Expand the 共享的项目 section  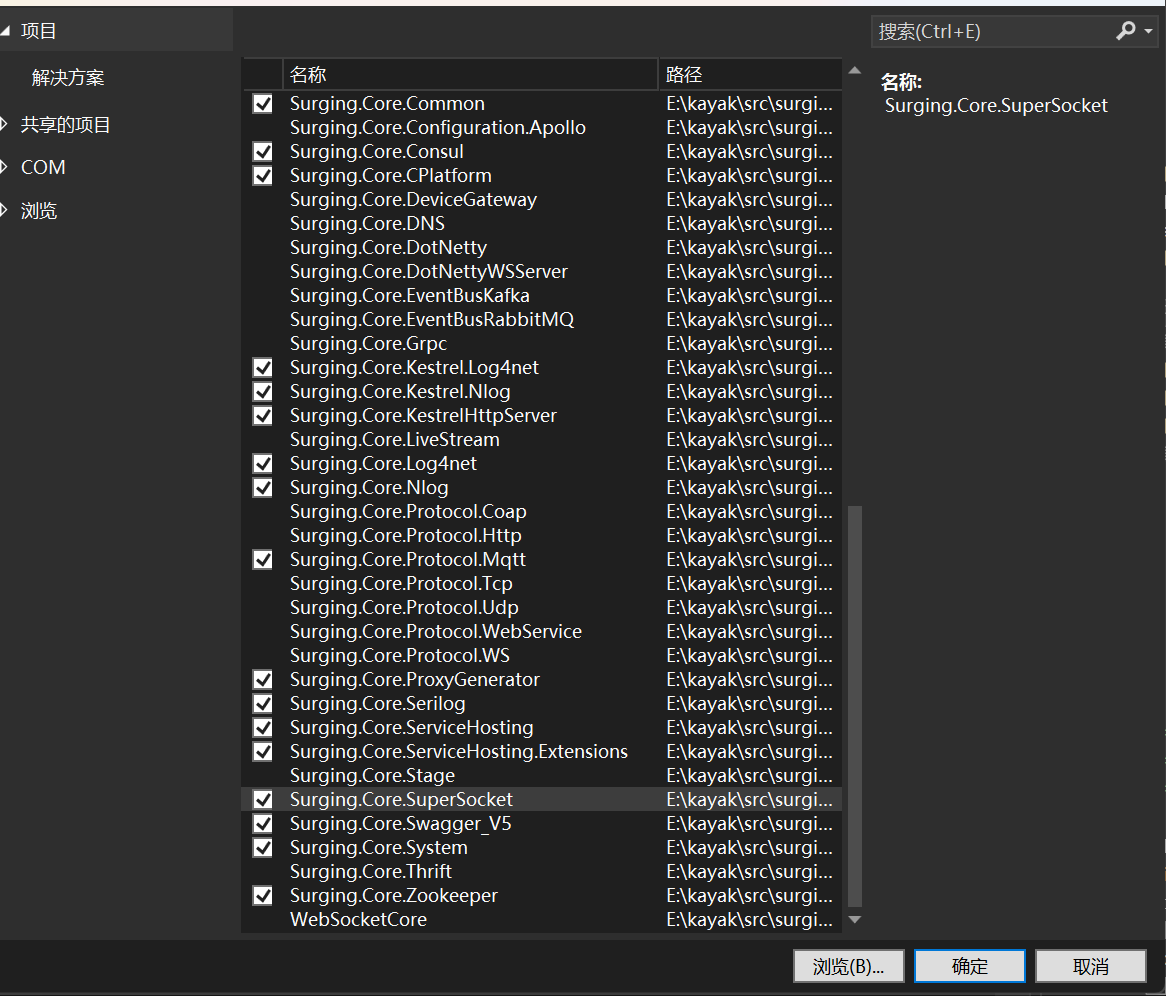point(4,124)
